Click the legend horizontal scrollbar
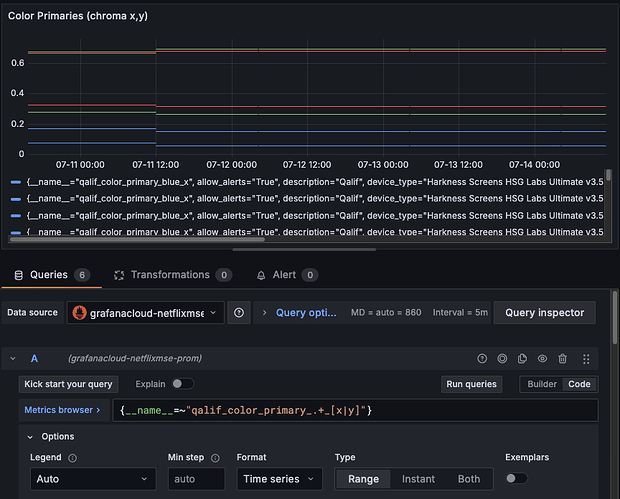This screenshot has width=620, height=499. tap(137, 239)
